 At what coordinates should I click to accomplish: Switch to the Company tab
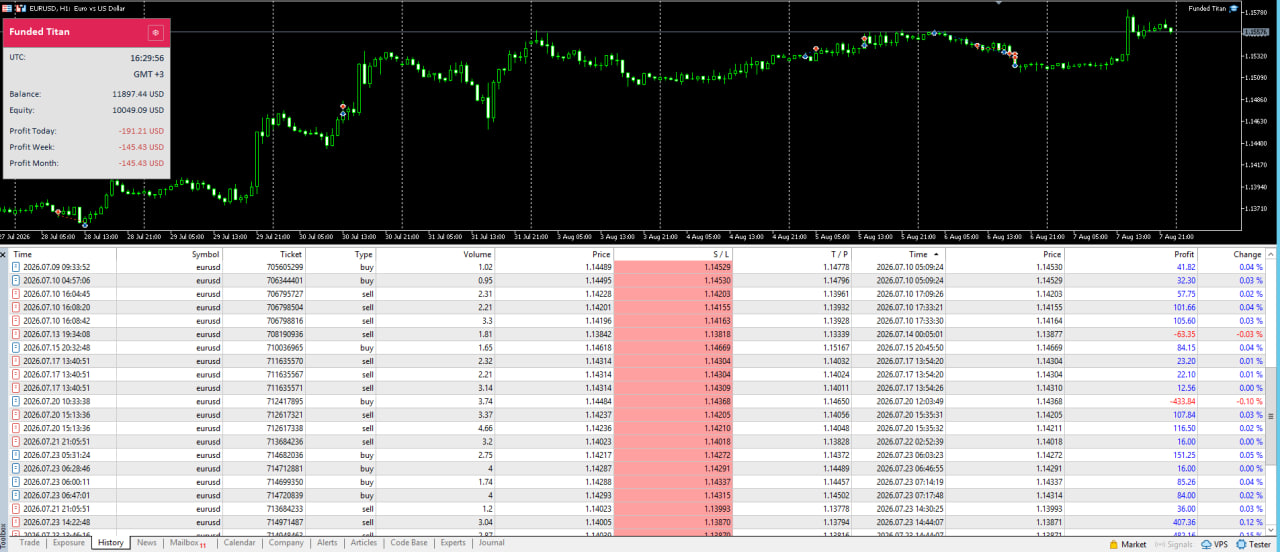286,543
